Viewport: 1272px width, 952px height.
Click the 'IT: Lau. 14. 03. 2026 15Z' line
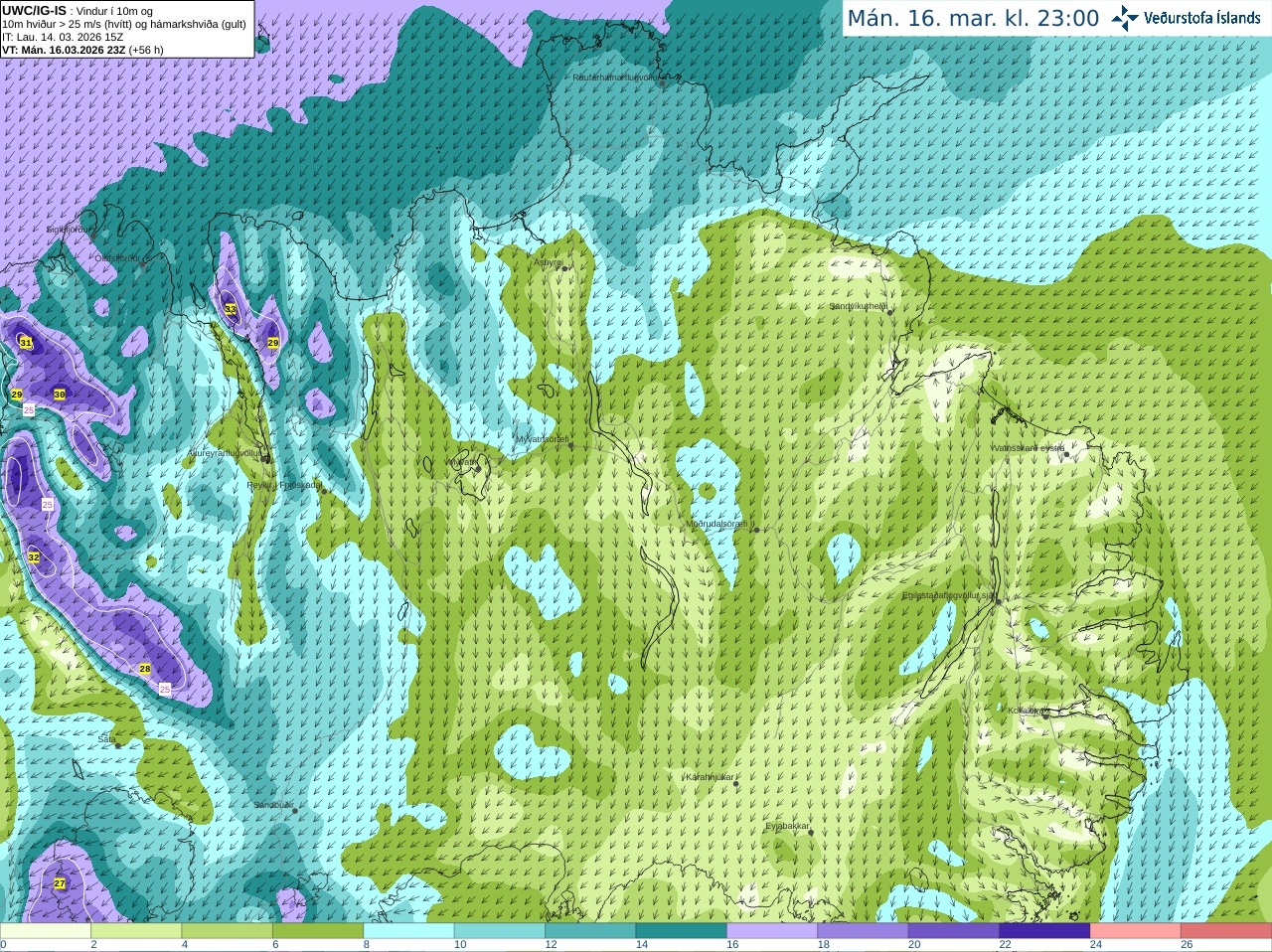(x=63, y=37)
